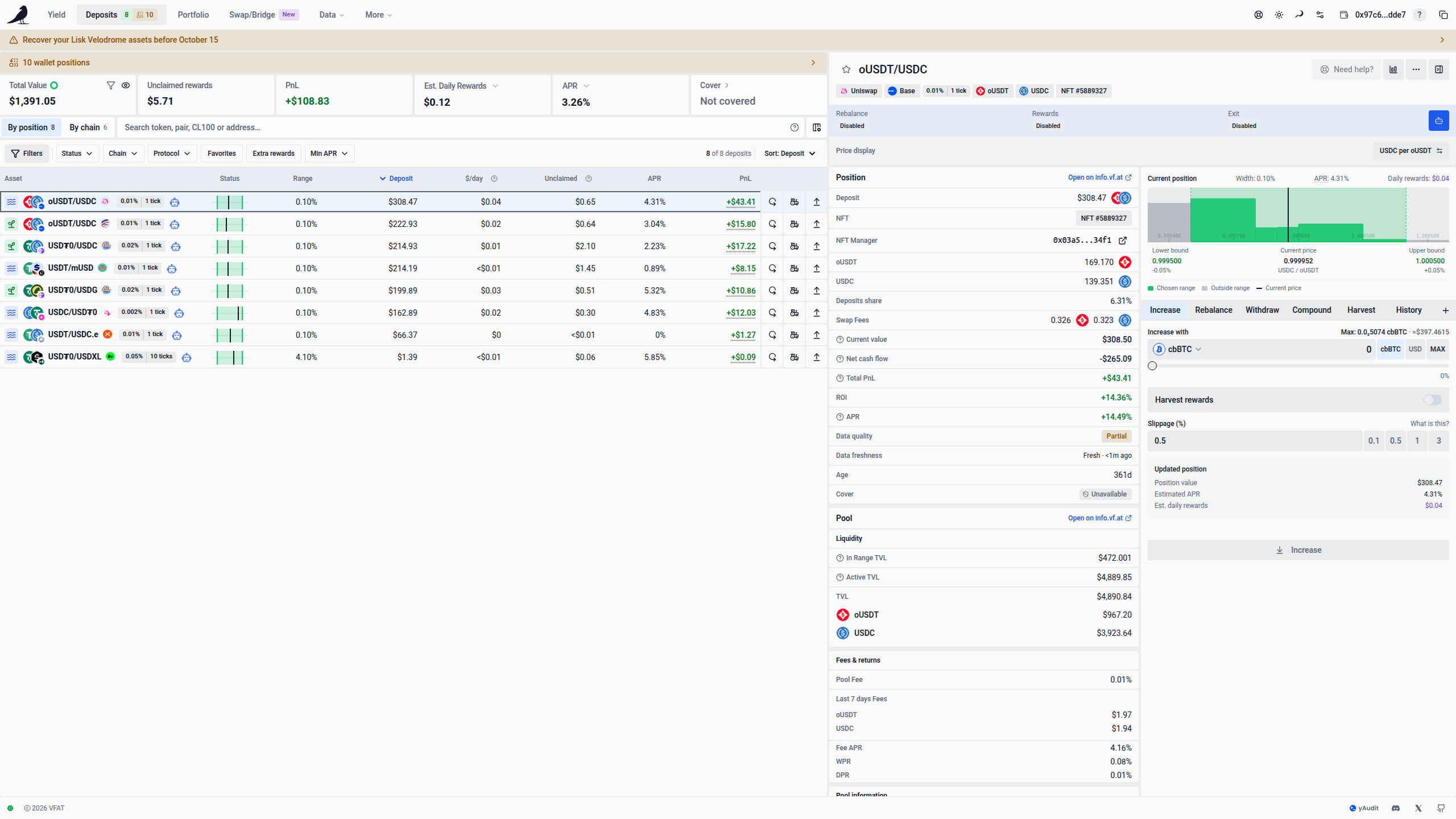Open the Rebalance tab
The height and width of the screenshot is (819, 1456).
tap(1214, 310)
